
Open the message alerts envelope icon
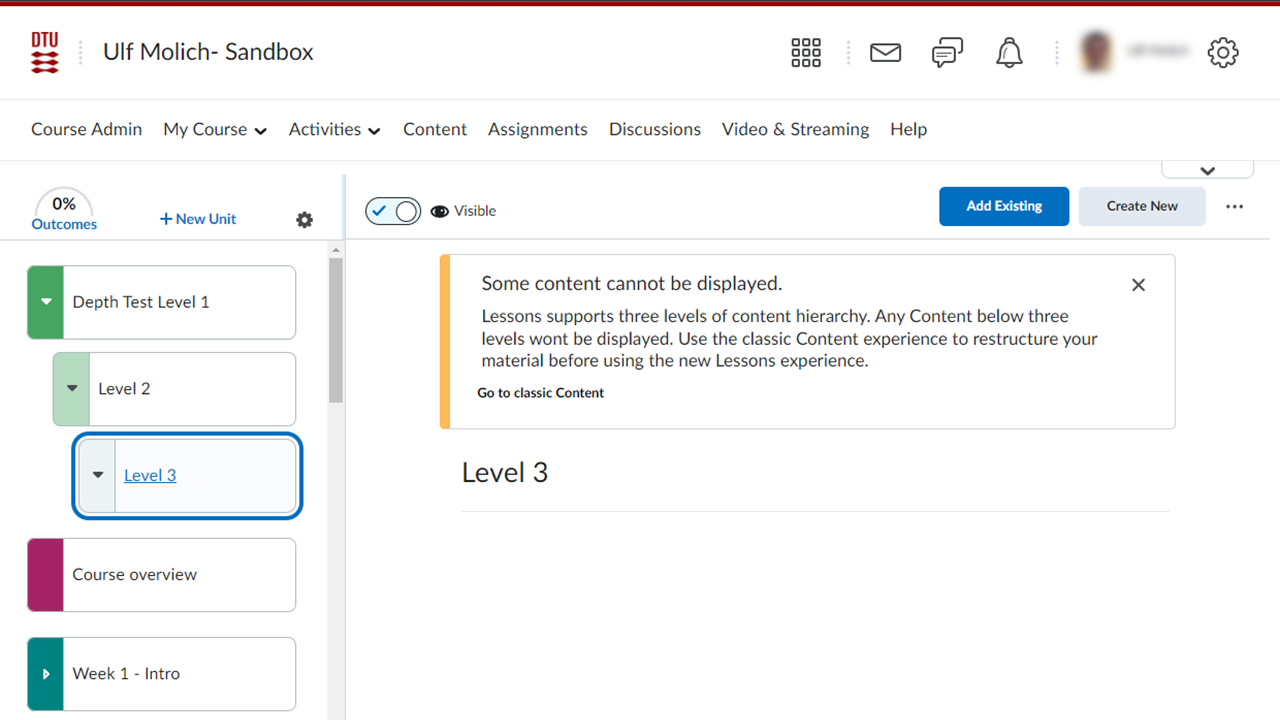tap(885, 53)
